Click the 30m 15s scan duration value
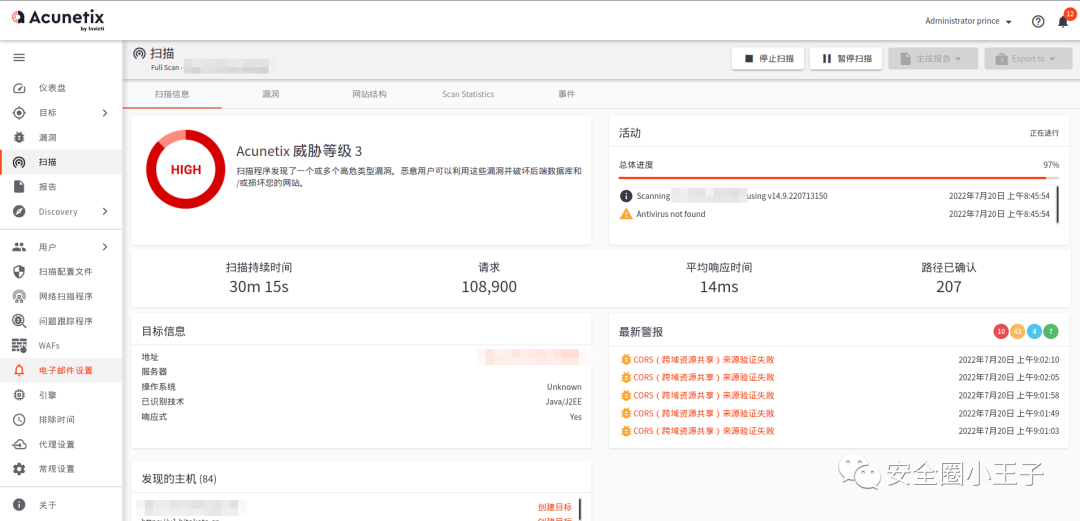 coord(259,287)
